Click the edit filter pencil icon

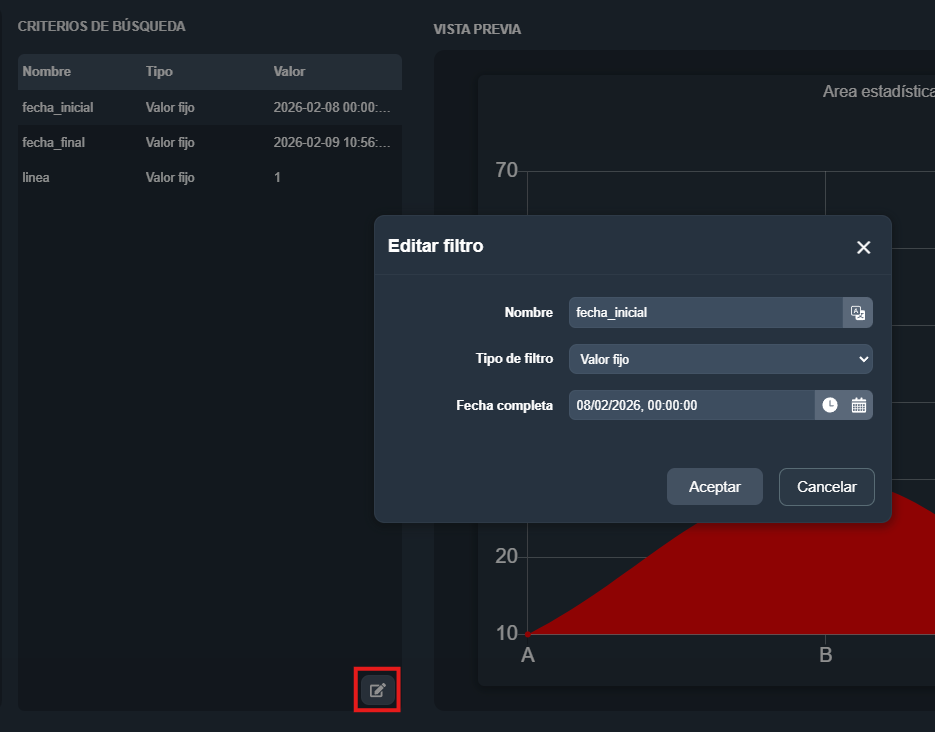(x=377, y=690)
